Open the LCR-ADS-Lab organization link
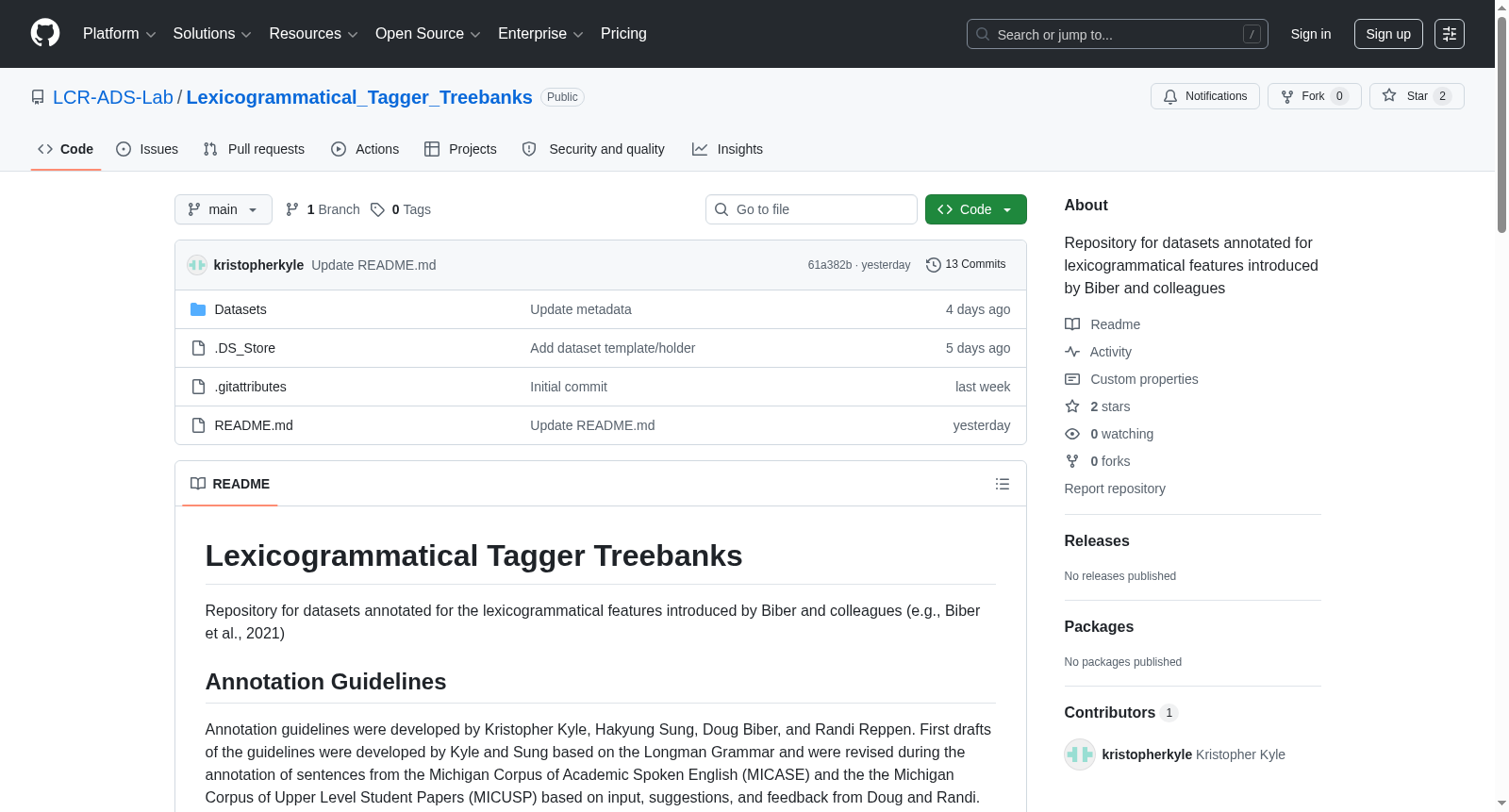 [x=113, y=97]
